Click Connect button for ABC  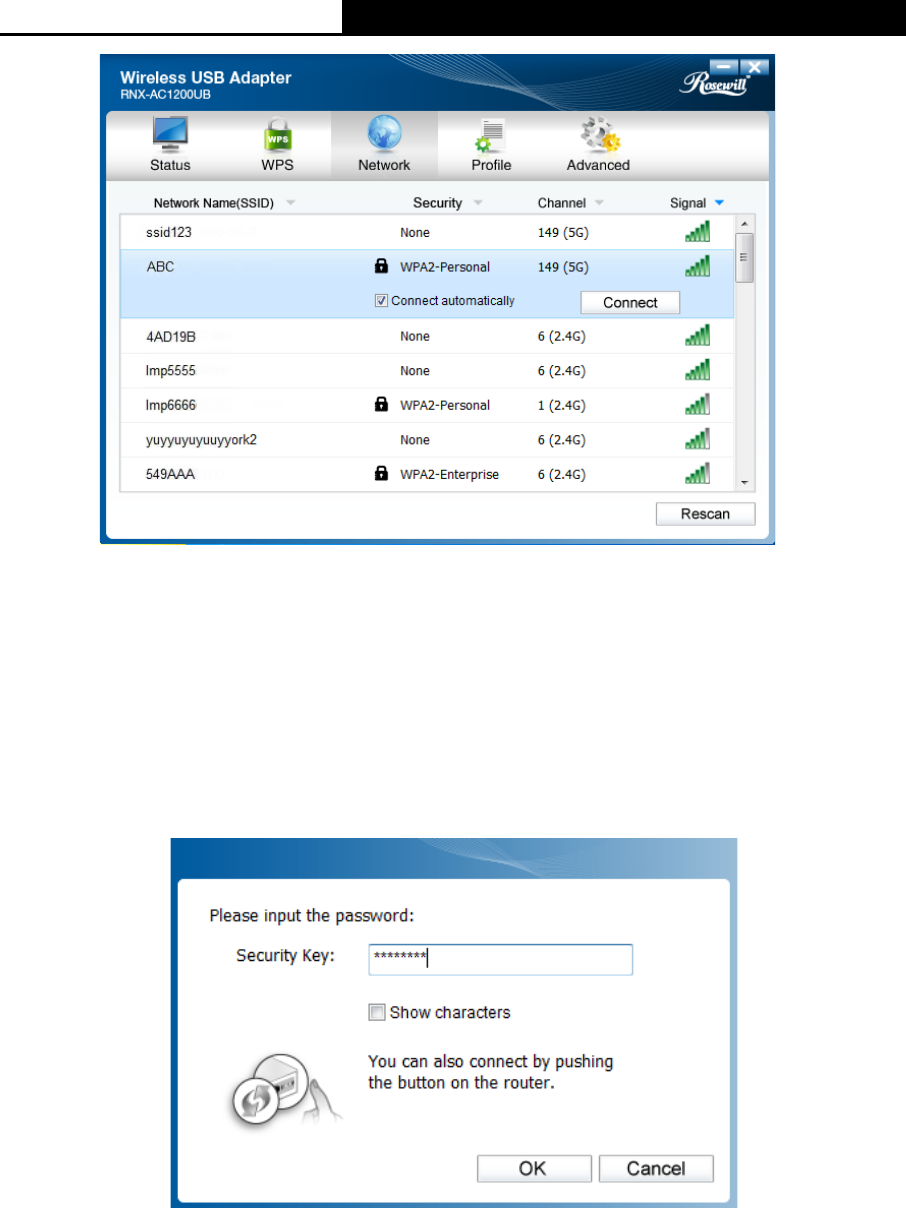(630, 302)
